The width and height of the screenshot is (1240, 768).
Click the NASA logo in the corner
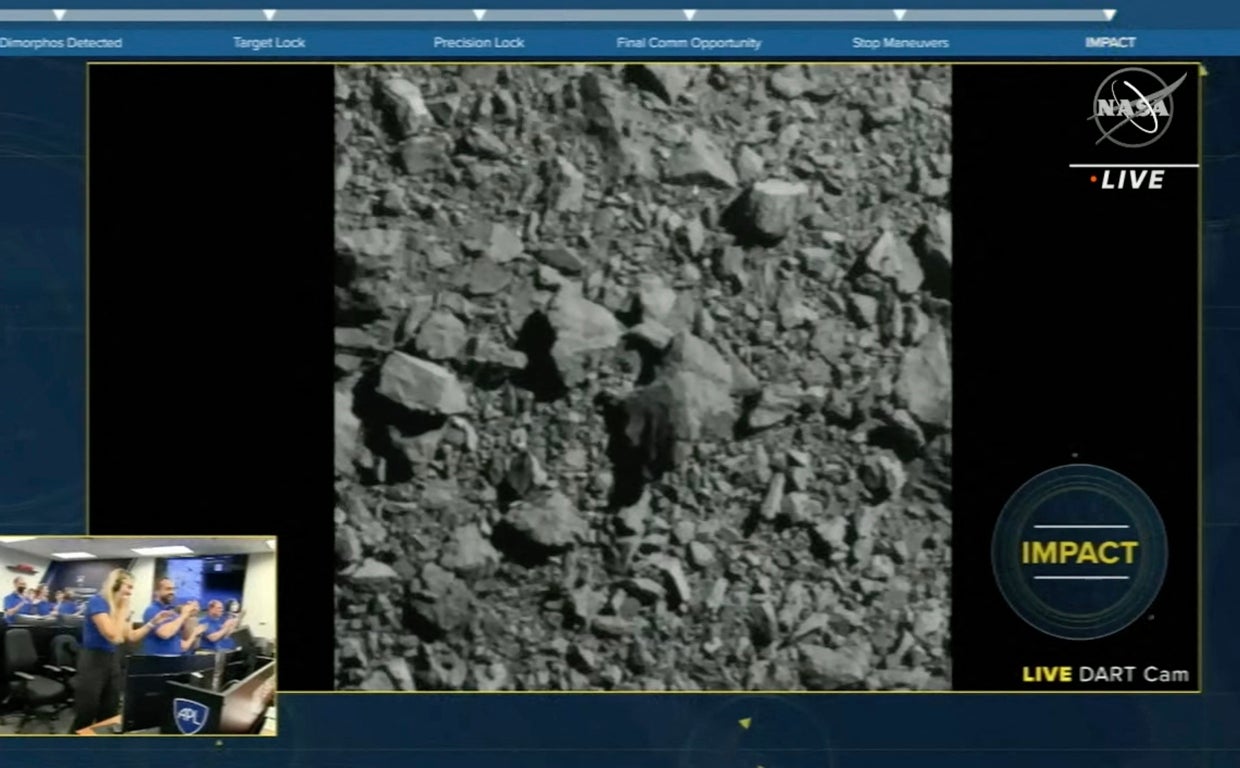pyautogui.click(x=1136, y=108)
